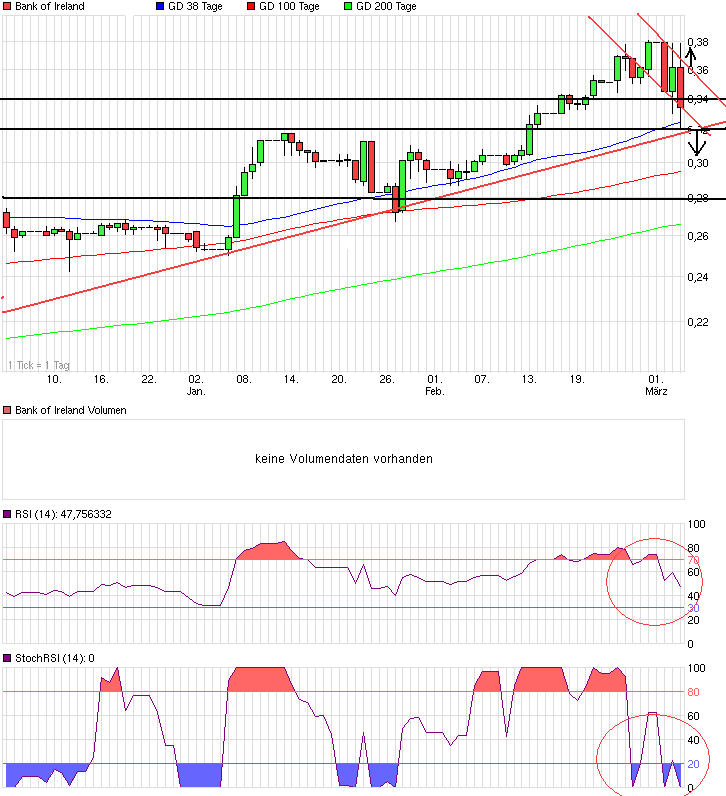Select the 02. Jan. date on the axis
726x796 pixels.
[x=196, y=385]
